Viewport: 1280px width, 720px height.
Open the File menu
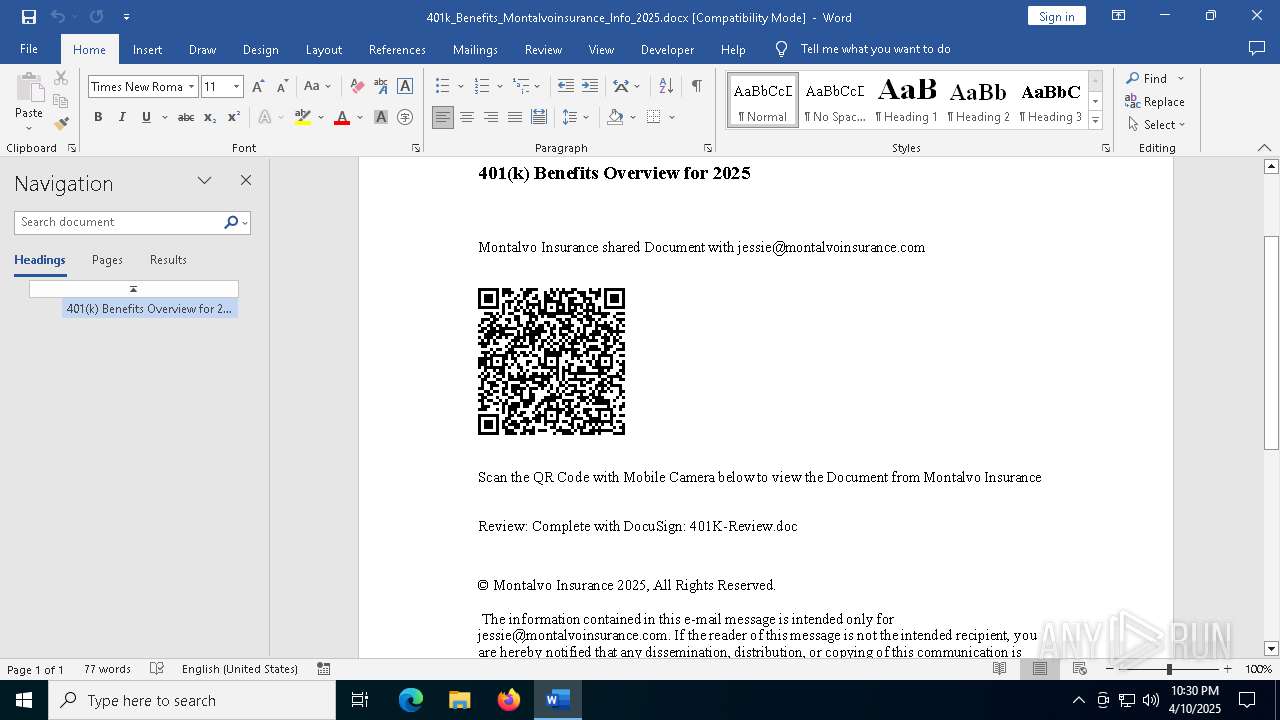point(29,49)
